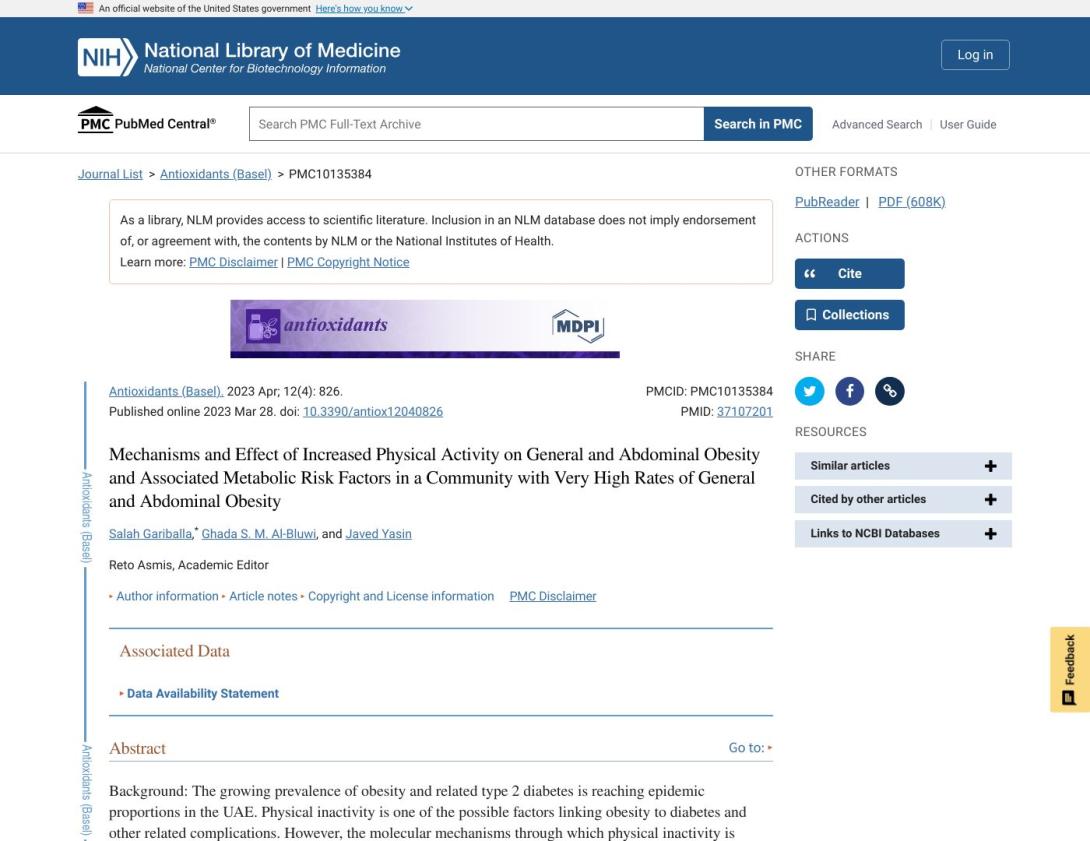Add article to Collections
Viewport: 1090px width, 841px height.
tap(849, 315)
